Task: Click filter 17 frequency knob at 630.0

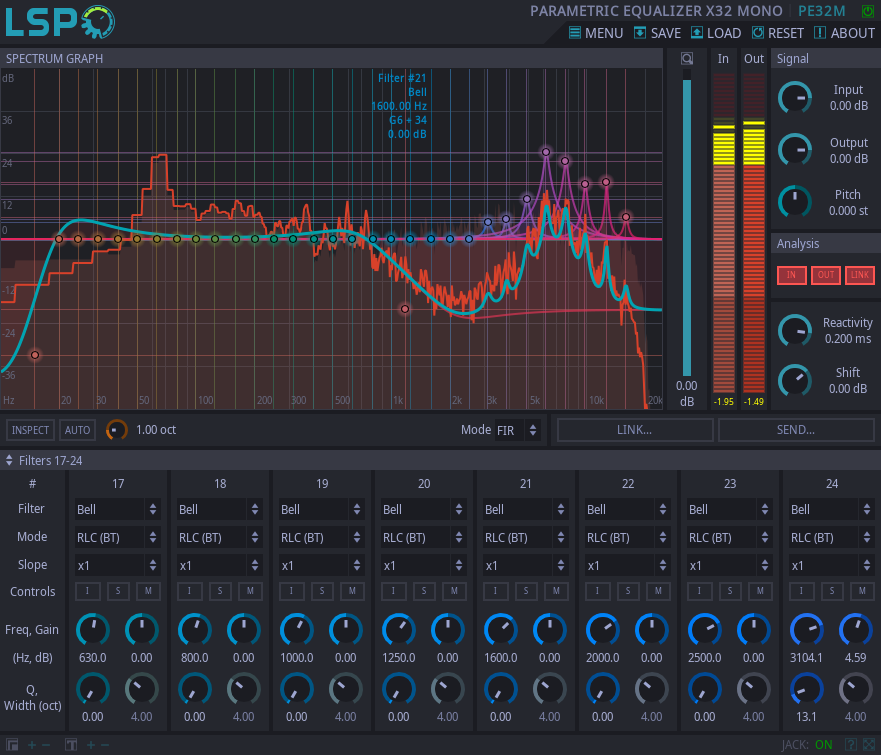Action: (93, 630)
